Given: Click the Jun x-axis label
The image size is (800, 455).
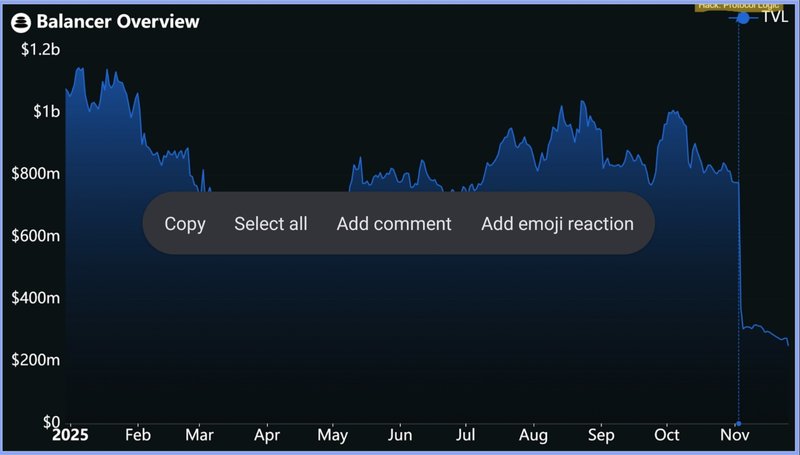Looking at the screenshot, I should click(x=400, y=435).
